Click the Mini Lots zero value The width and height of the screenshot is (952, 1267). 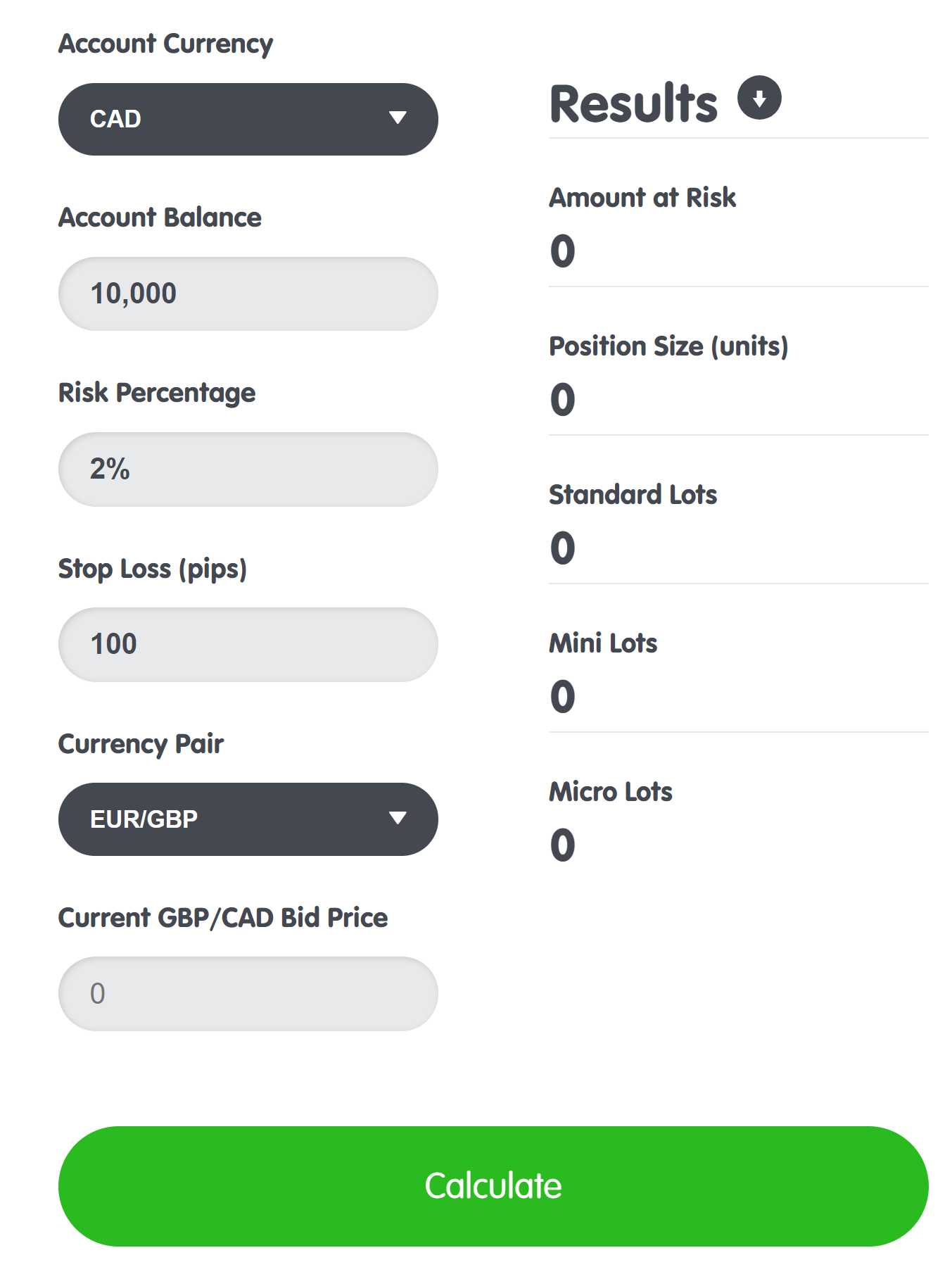pos(560,696)
